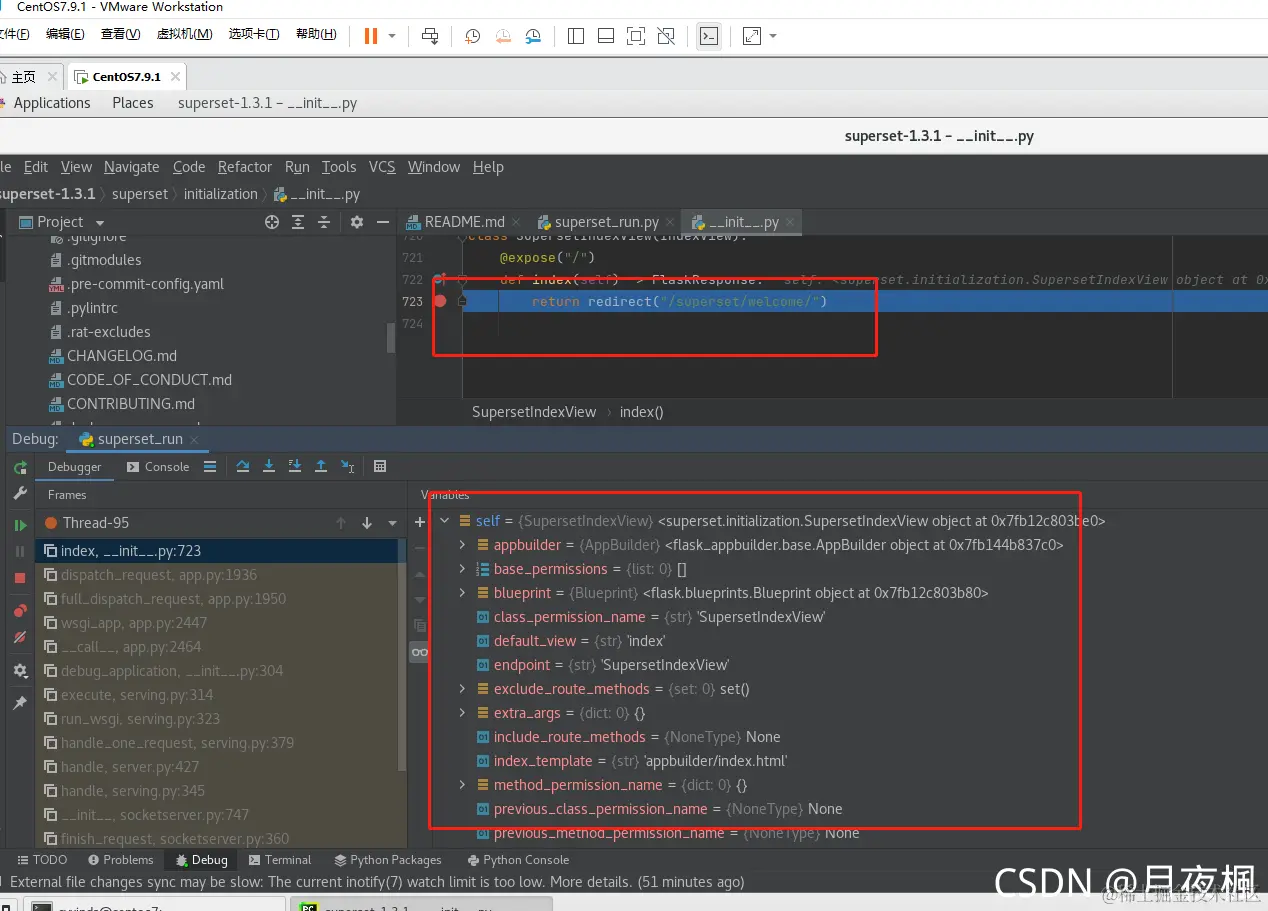Open Python Packages tool window
Viewport: 1268px width, 911px height.
pyautogui.click(x=388, y=860)
